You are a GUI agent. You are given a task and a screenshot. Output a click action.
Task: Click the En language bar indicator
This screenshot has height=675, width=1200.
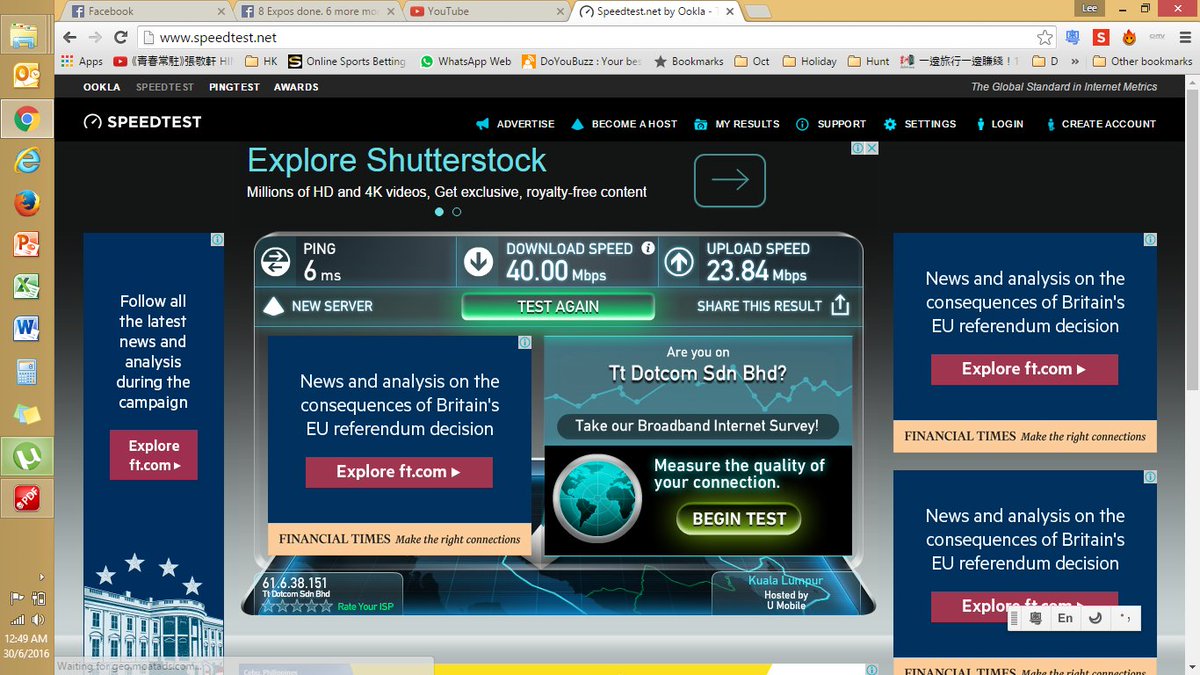(1065, 618)
